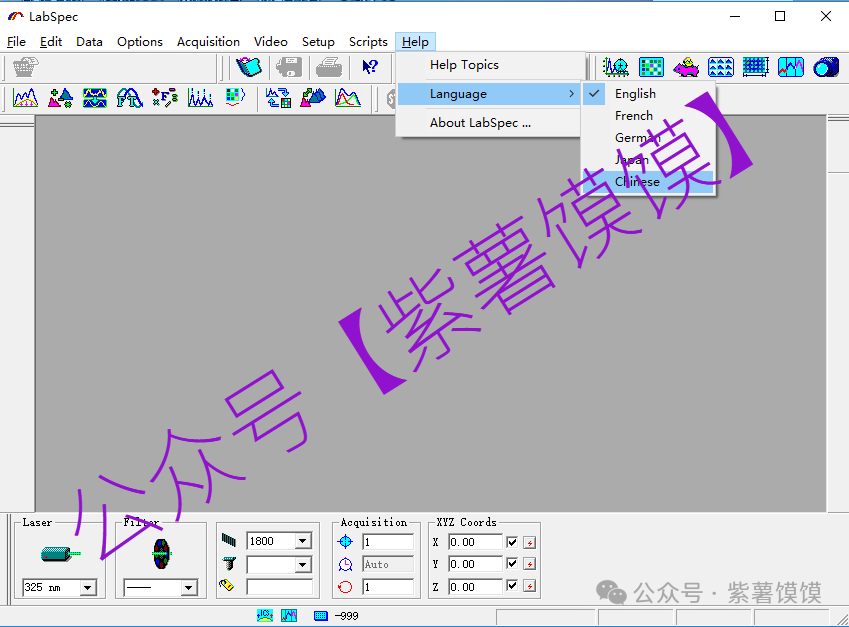The image size is (849, 627).
Task: Click the red button beside X coordinate
Action: click(x=530, y=542)
